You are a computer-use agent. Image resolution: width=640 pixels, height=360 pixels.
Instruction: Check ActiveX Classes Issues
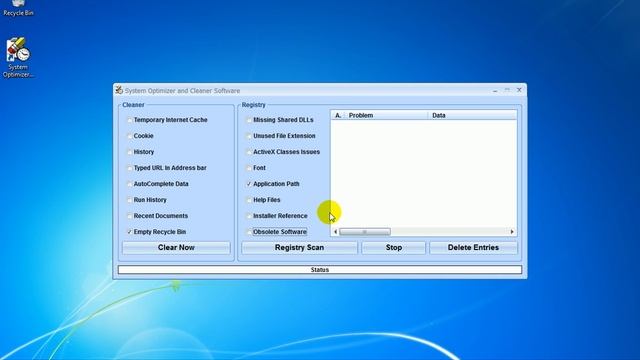(x=249, y=152)
